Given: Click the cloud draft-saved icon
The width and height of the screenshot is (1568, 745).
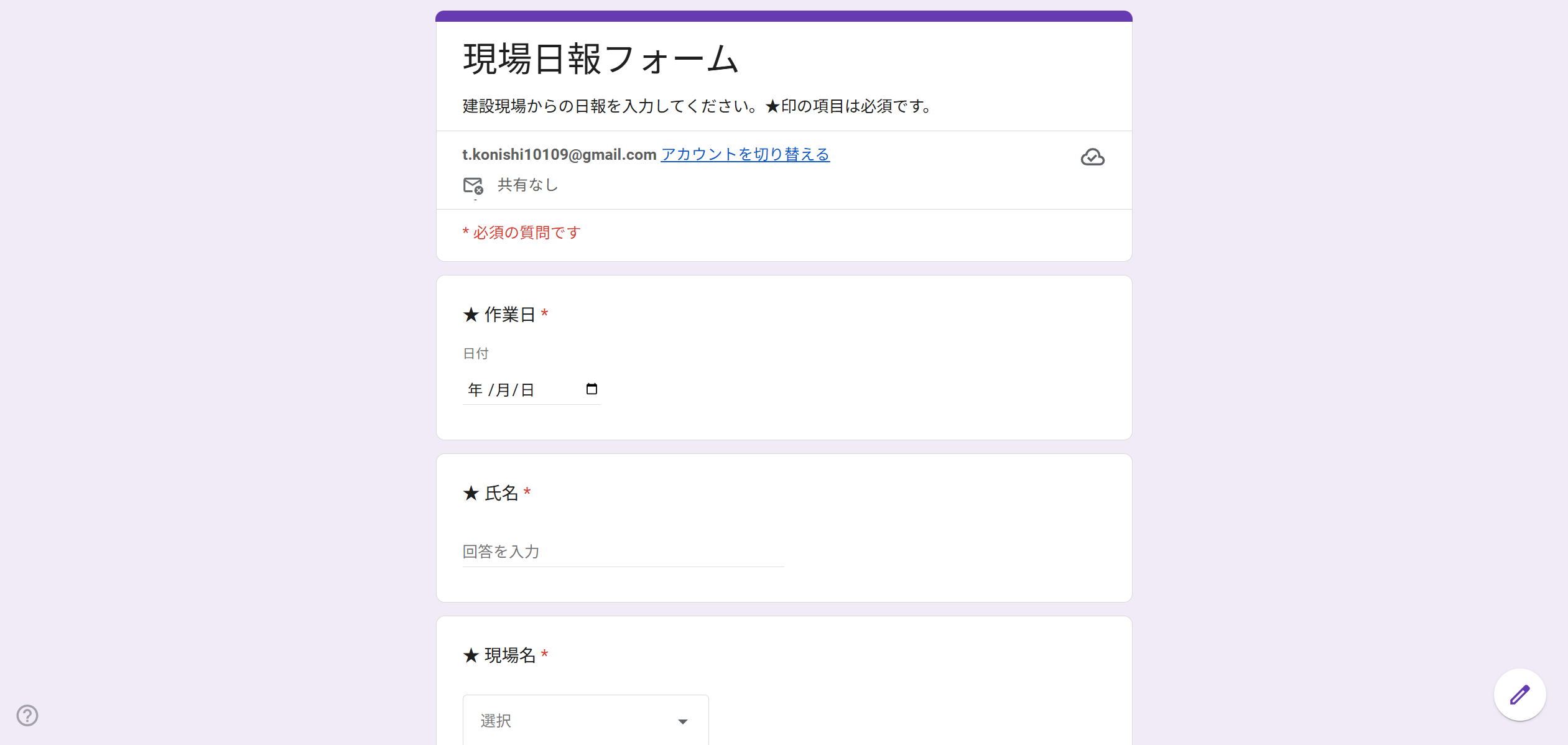Looking at the screenshot, I should (x=1092, y=157).
